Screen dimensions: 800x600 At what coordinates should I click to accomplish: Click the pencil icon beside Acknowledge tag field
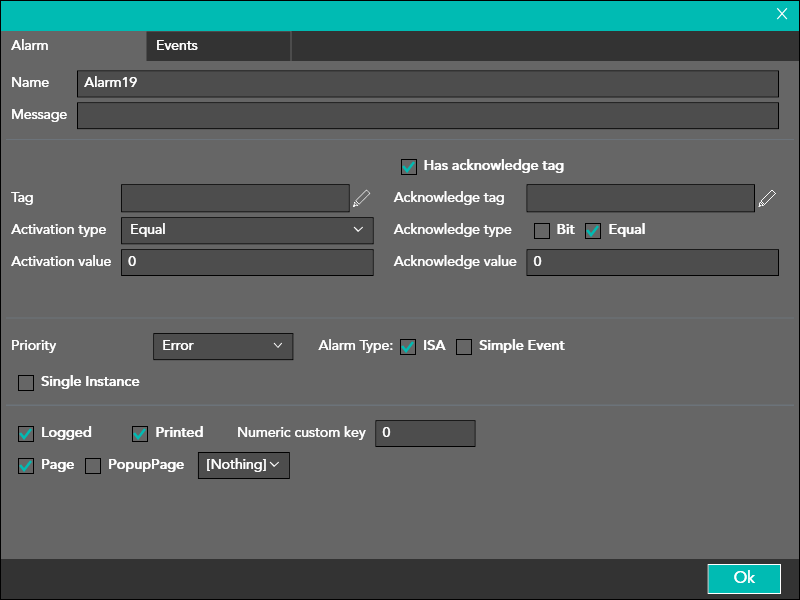tap(767, 198)
